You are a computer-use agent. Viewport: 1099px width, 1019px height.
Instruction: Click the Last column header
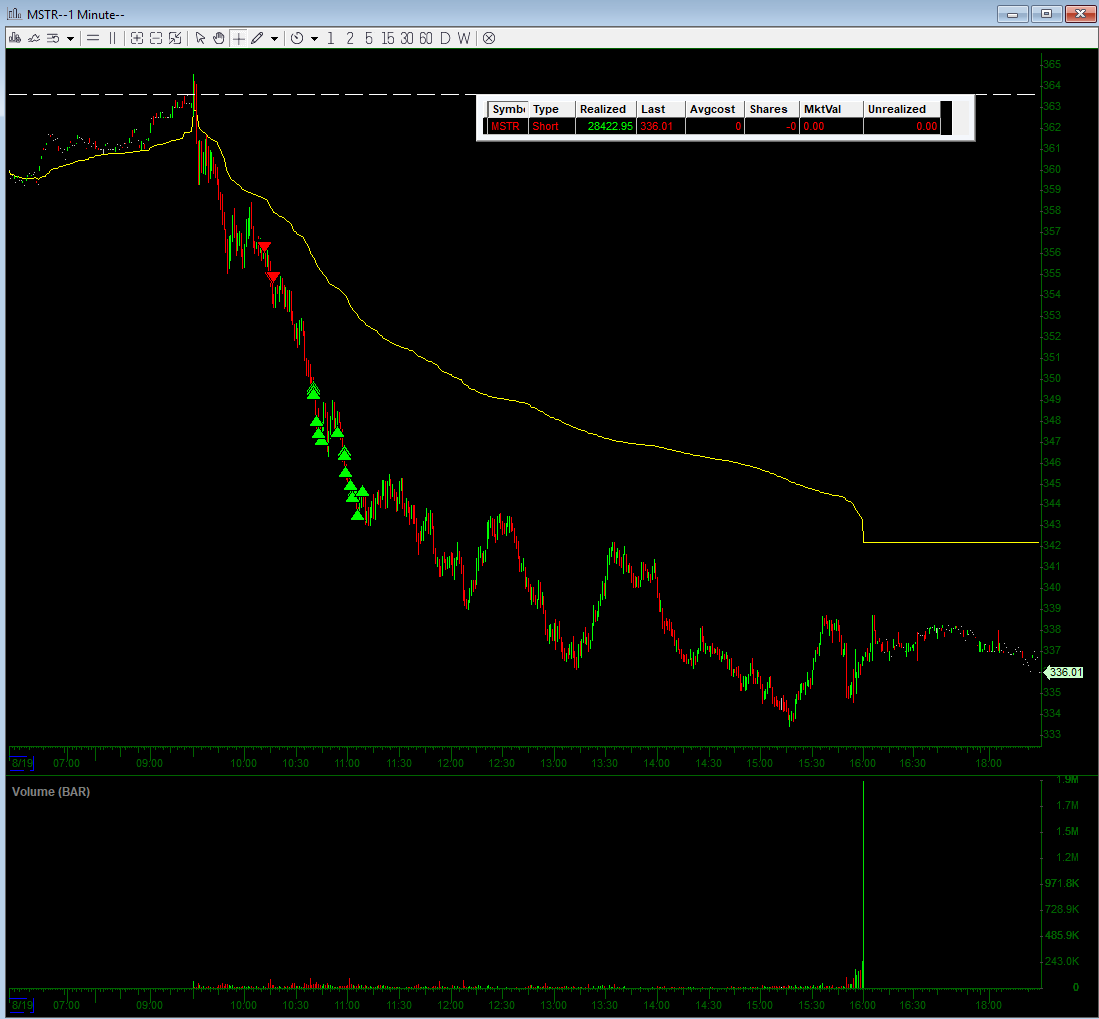(660, 109)
